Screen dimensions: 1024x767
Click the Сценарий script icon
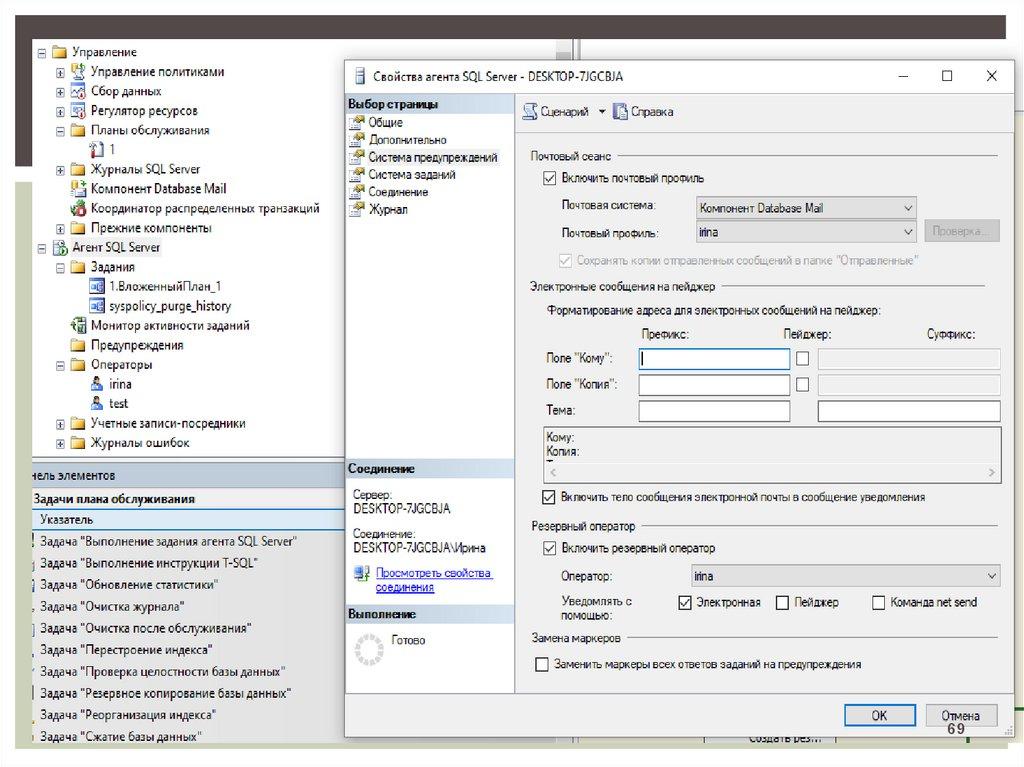531,112
